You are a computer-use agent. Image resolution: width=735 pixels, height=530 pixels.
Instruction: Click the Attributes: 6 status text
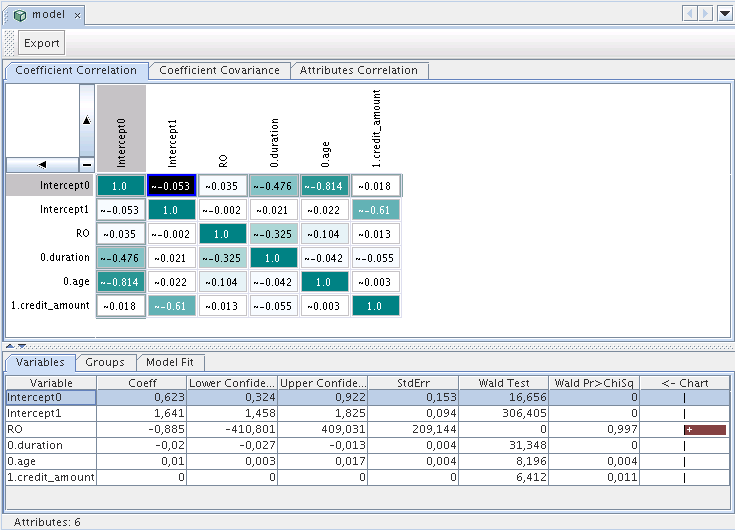point(47,522)
